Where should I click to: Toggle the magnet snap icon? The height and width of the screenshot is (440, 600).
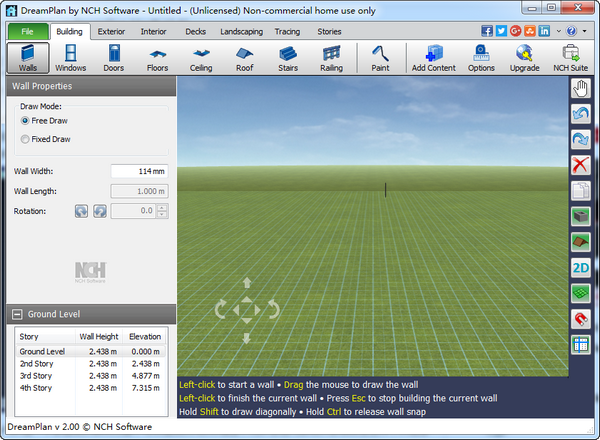point(580,319)
